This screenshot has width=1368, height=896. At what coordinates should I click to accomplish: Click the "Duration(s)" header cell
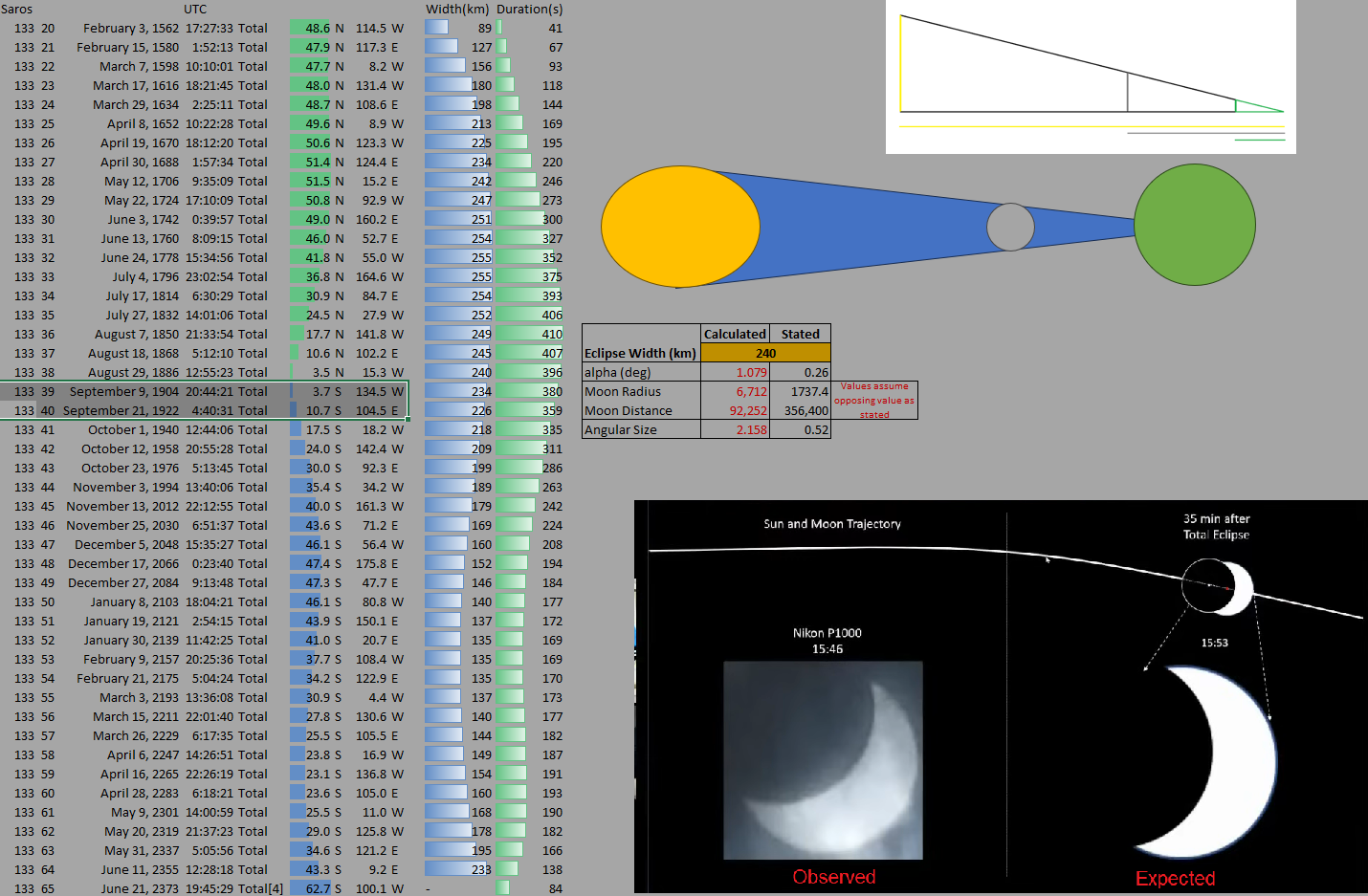coord(529,9)
